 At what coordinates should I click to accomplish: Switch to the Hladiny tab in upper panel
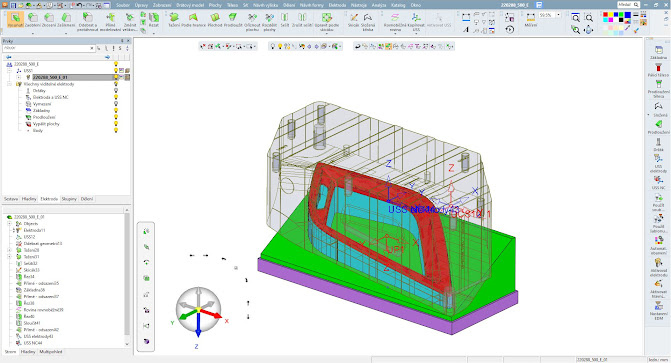click(29, 199)
